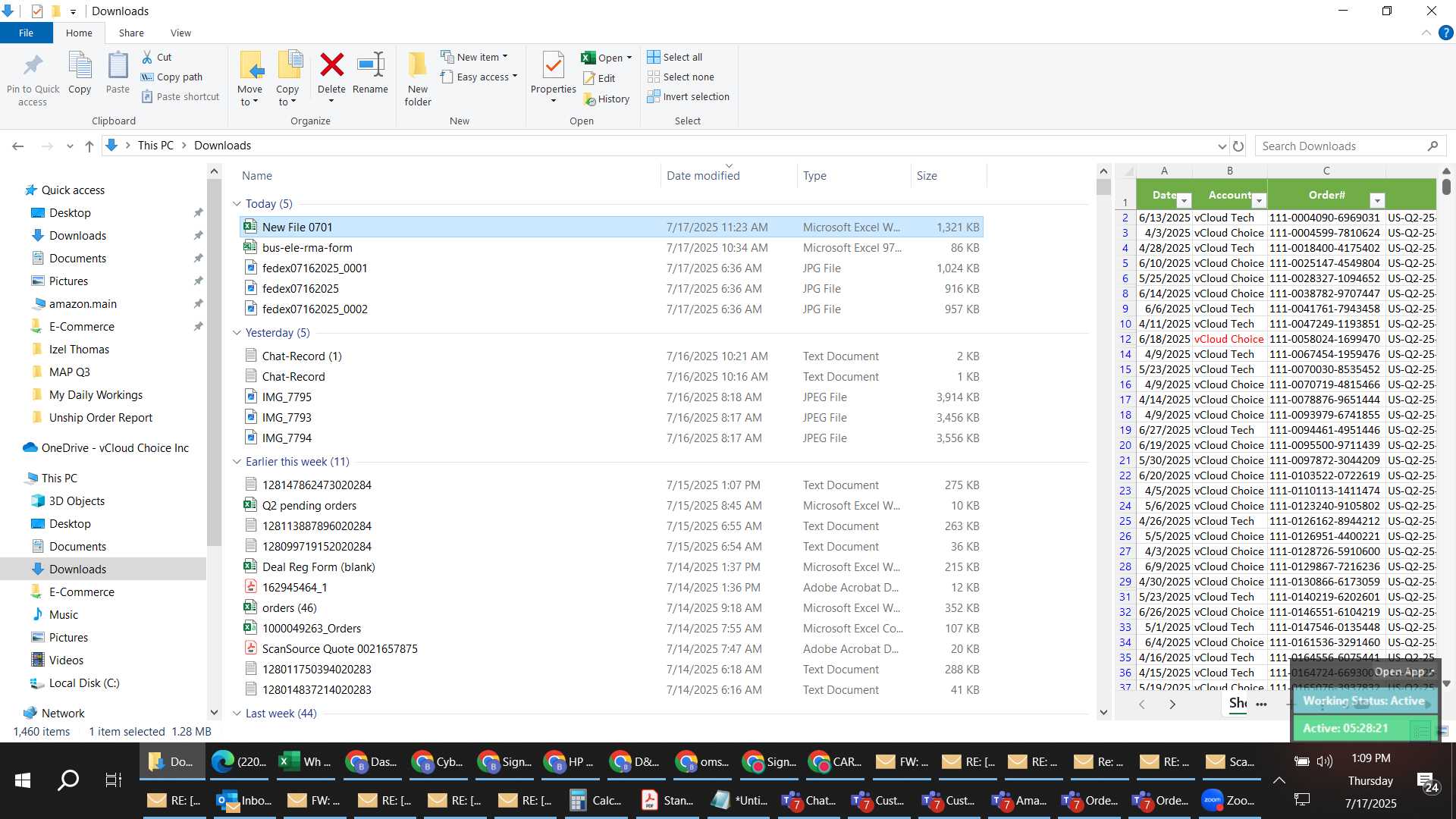Open Calculator from the taskbar
Screen dimensions: 1456x819
tap(596, 800)
